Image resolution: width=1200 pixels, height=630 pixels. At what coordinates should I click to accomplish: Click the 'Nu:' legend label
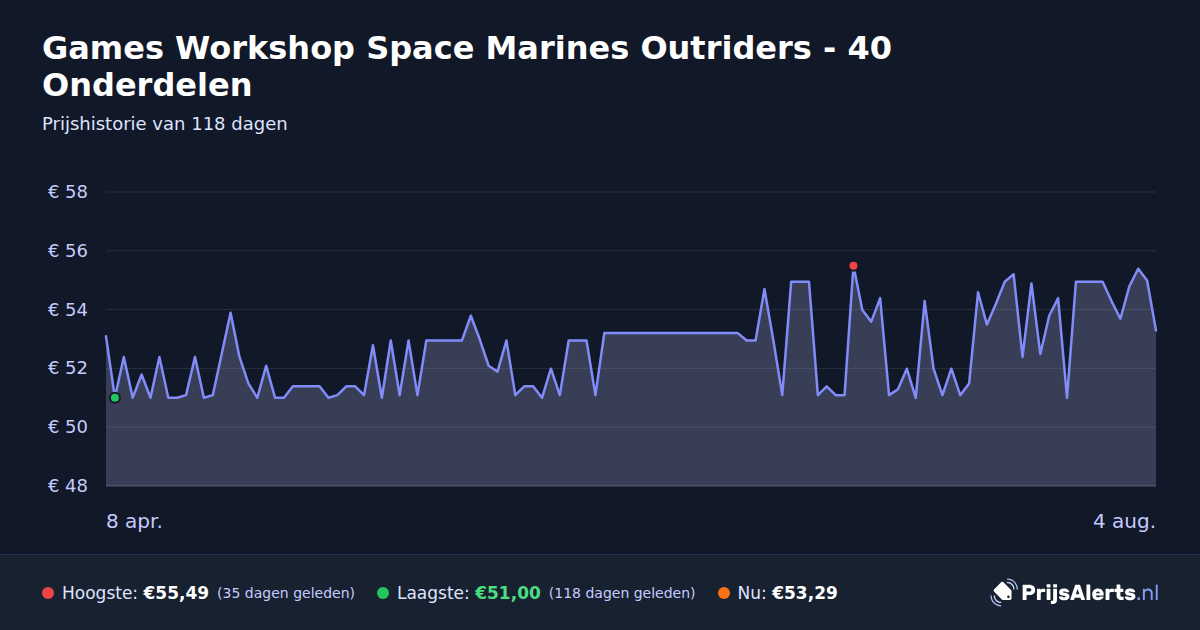752,593
